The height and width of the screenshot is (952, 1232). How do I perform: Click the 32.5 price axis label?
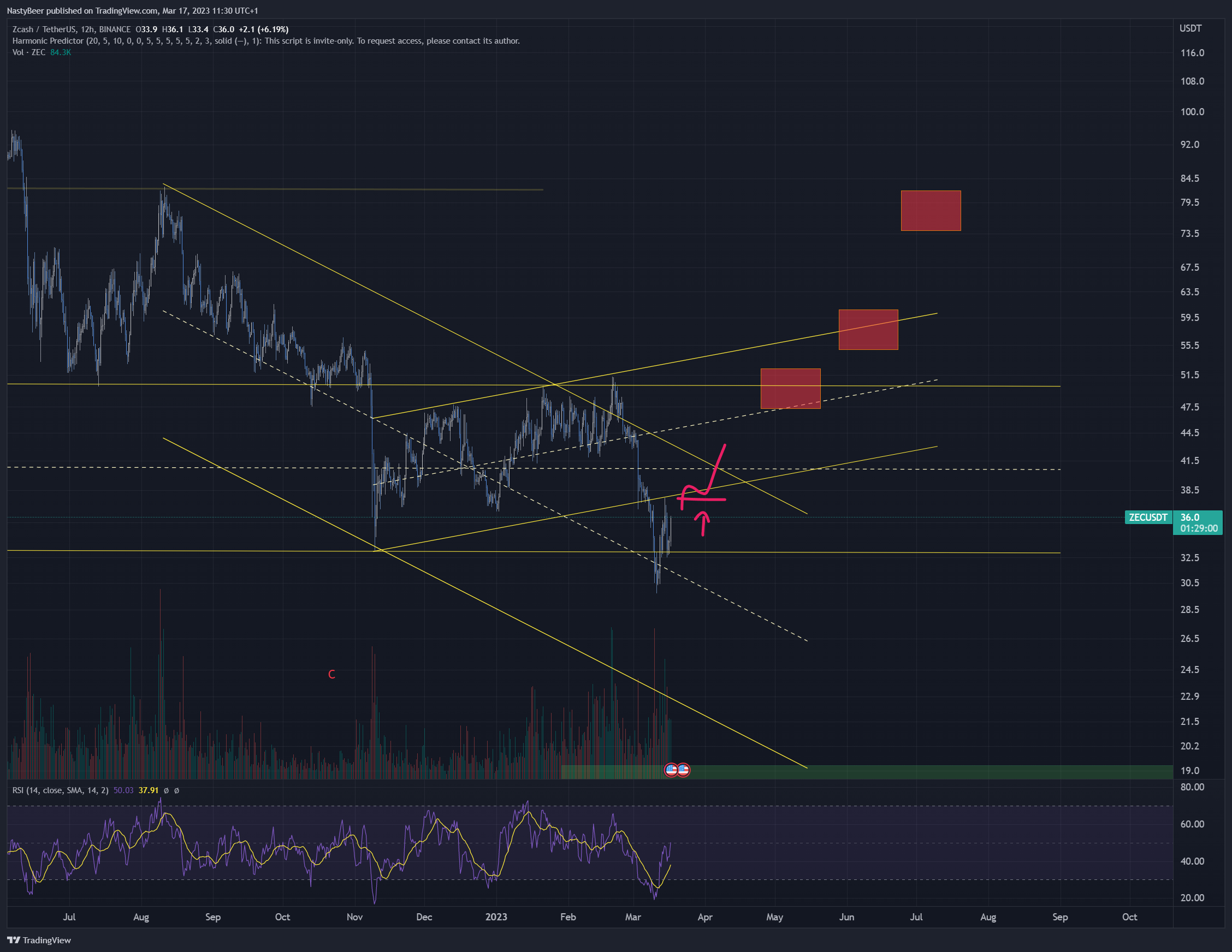(x=1190, y=558)
